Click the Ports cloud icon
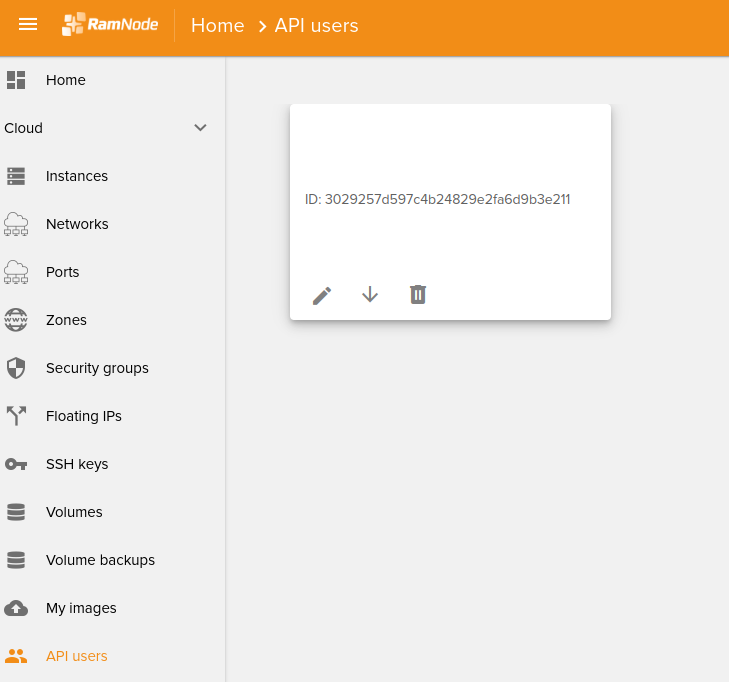The height and width of the screenshot is (682, 729). 16,272
